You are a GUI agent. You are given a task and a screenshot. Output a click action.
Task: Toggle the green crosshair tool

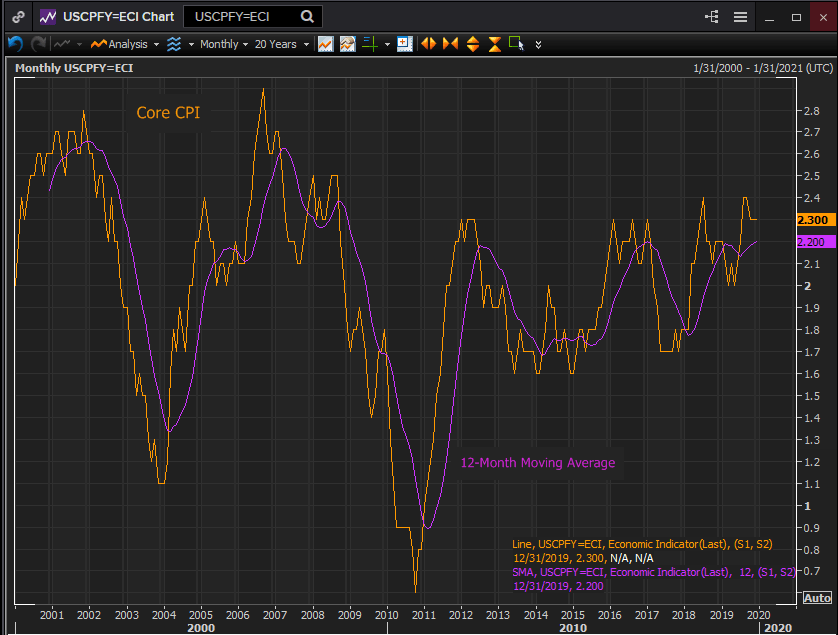368,44
